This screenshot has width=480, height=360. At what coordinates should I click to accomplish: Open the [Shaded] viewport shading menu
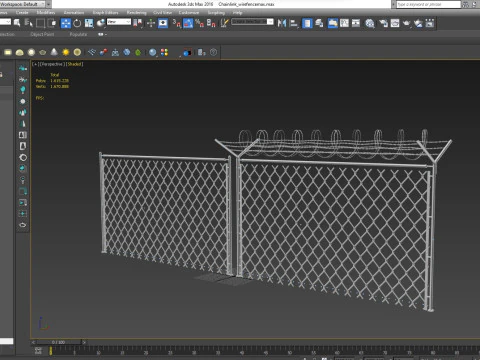click(74, 64)
